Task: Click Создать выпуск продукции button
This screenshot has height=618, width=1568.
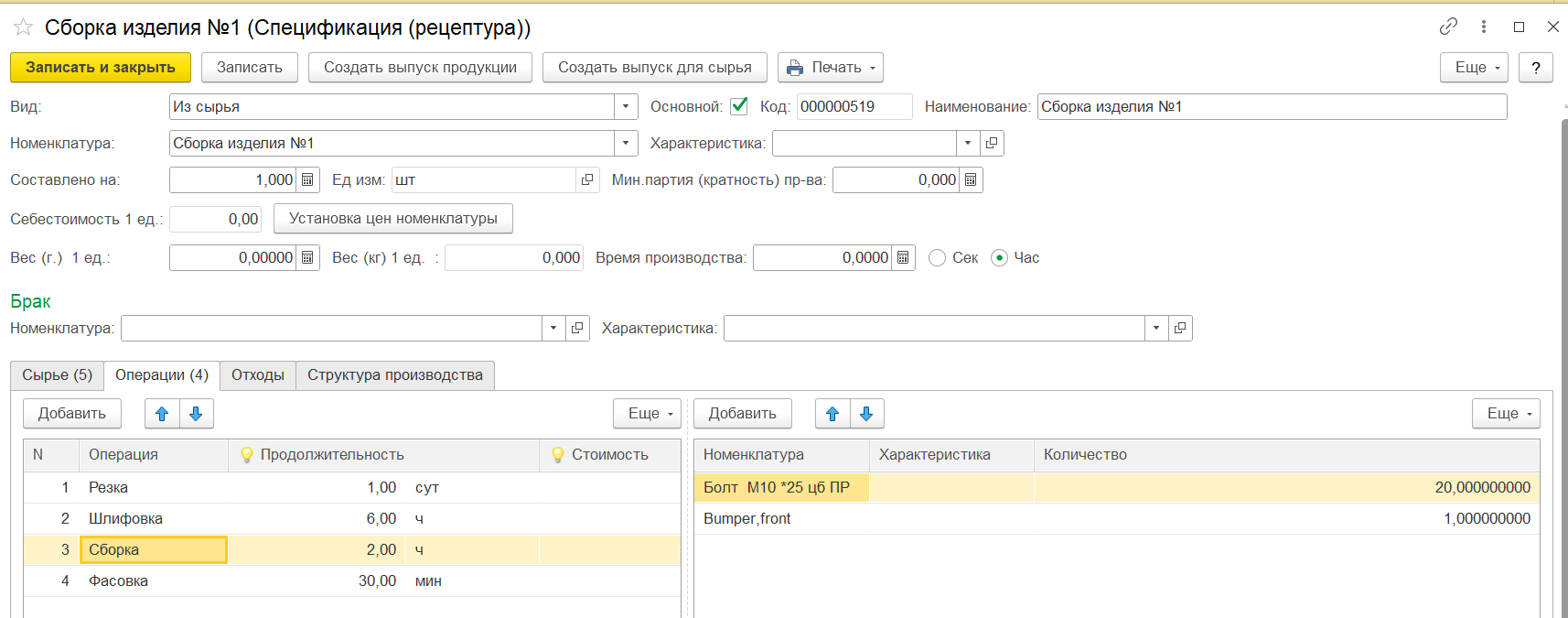Action: click(420, 68)
